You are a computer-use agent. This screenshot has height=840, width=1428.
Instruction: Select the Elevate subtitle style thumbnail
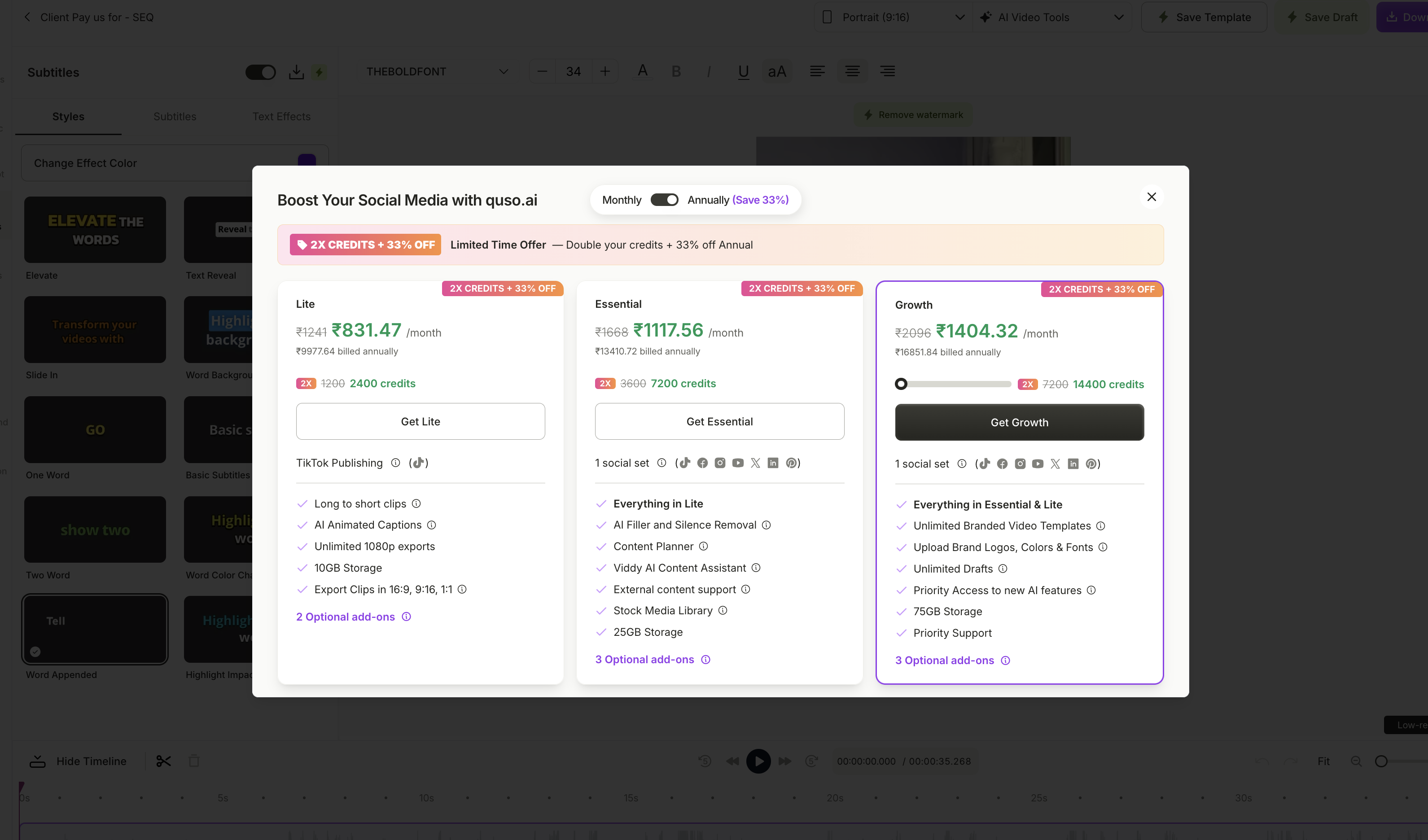(95, 229)
